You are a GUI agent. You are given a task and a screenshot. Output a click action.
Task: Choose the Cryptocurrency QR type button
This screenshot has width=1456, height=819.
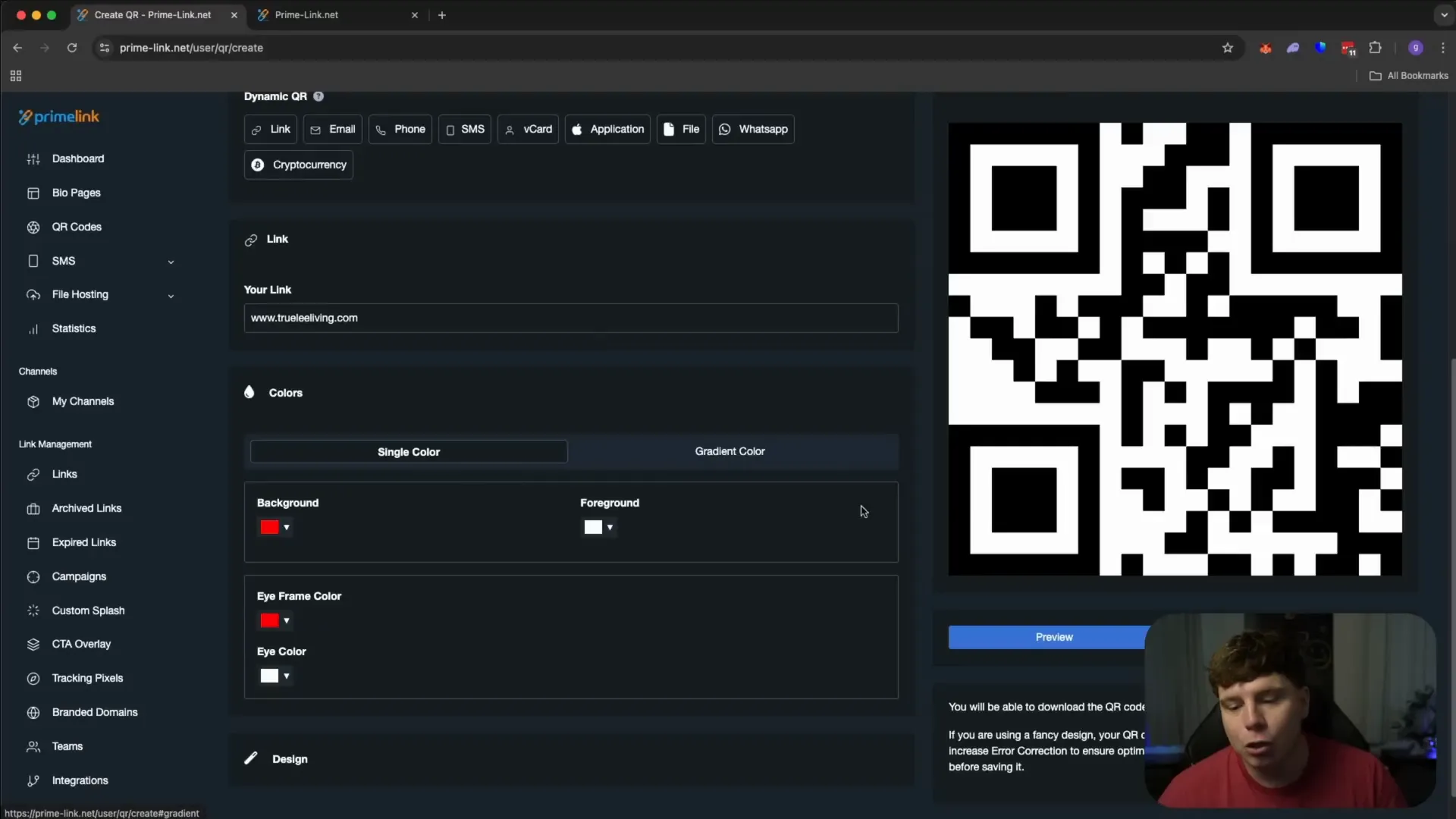(x=299, y=165)
